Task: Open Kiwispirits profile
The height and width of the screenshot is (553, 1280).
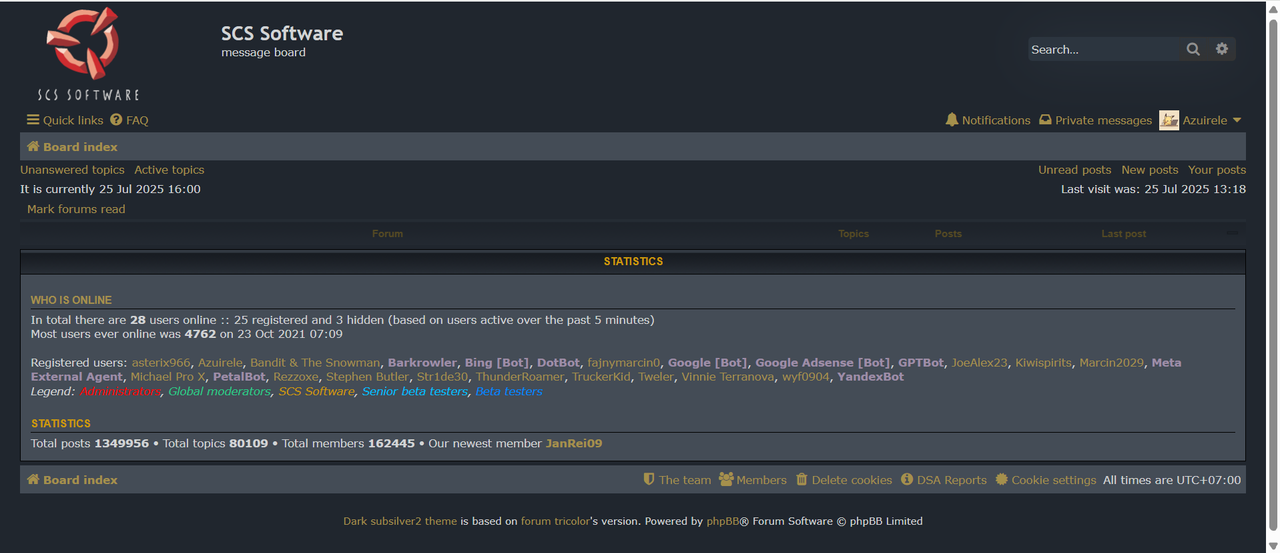Action: pos(1043,363)
